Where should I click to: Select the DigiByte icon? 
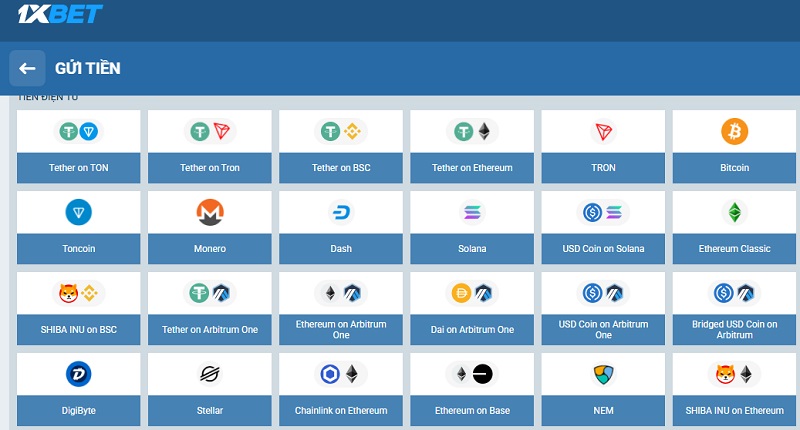tap(79, 374)
